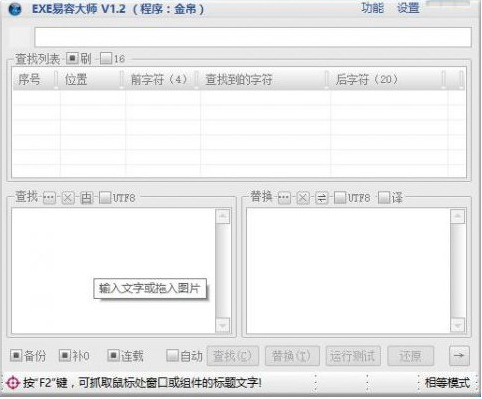Viewport: 482px width, 399px height.
Task: Click the 查找到的字符 column header
Action: pyautogui.click(x=263, y=79)
